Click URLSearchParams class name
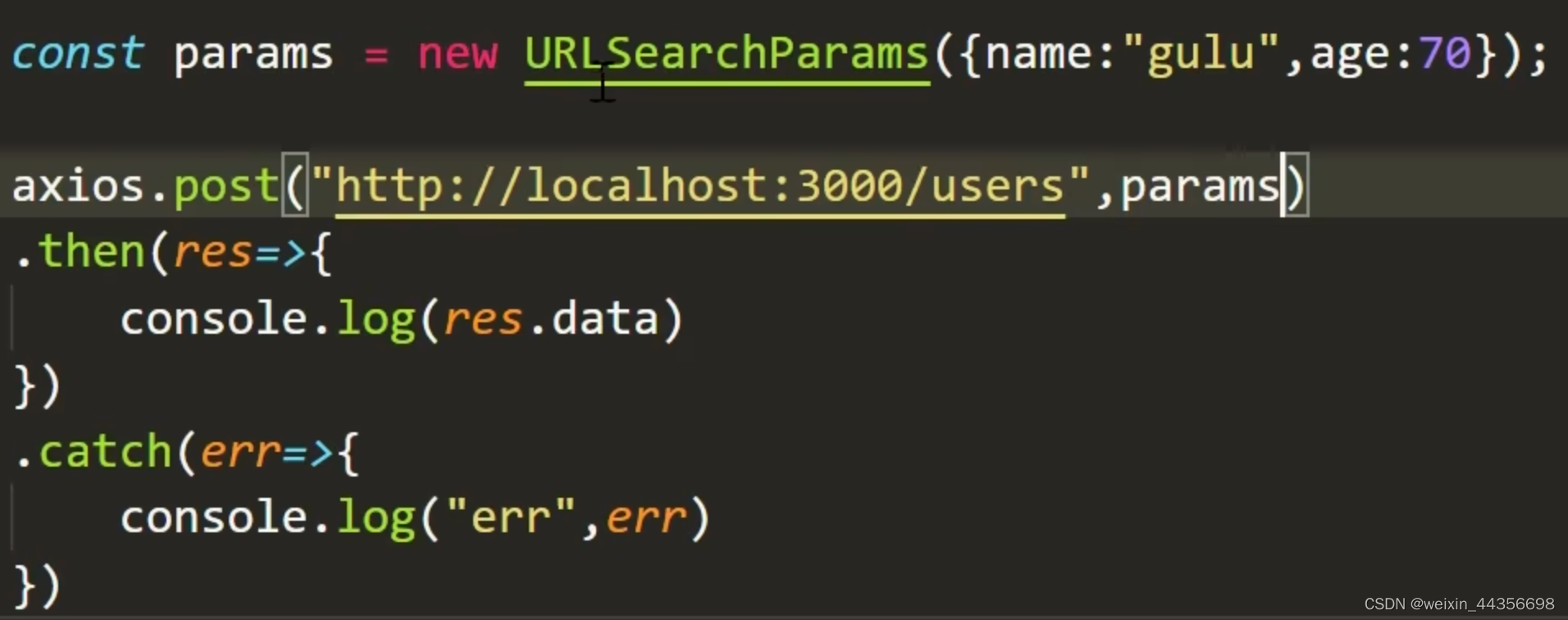Screen dimensions: 1568x620 pyautogui.click(x=727, y=56)
